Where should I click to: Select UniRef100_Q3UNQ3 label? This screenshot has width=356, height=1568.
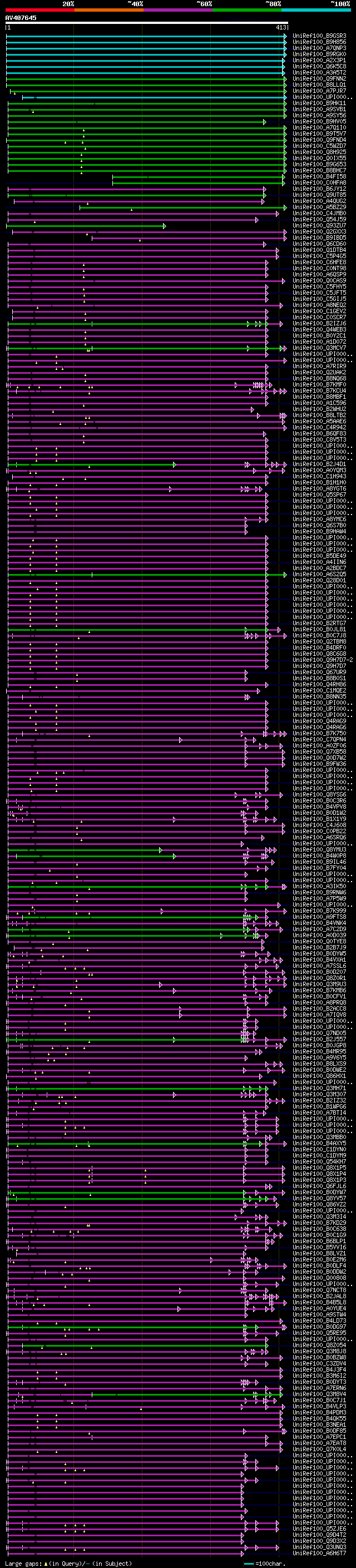(319, 1547)
